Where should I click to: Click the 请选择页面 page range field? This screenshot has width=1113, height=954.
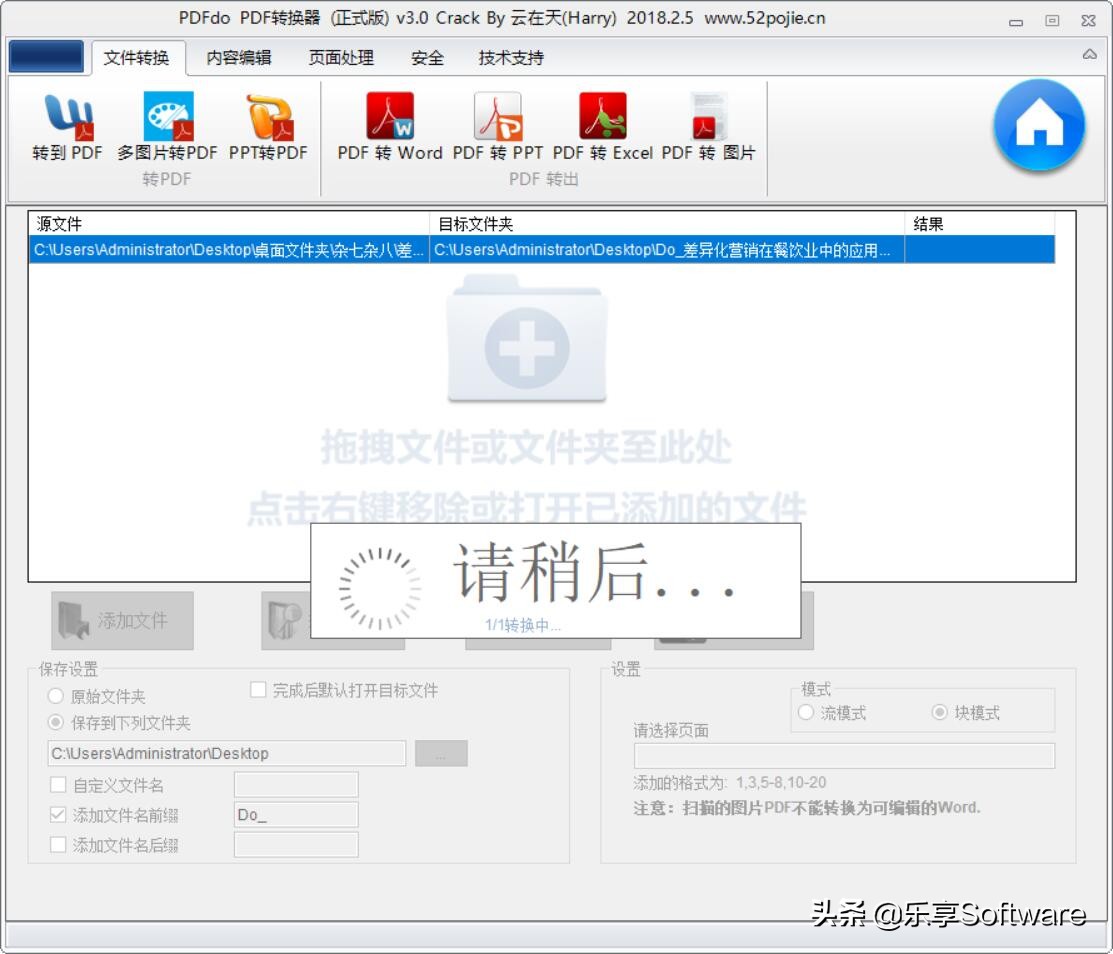pos(844,756)
